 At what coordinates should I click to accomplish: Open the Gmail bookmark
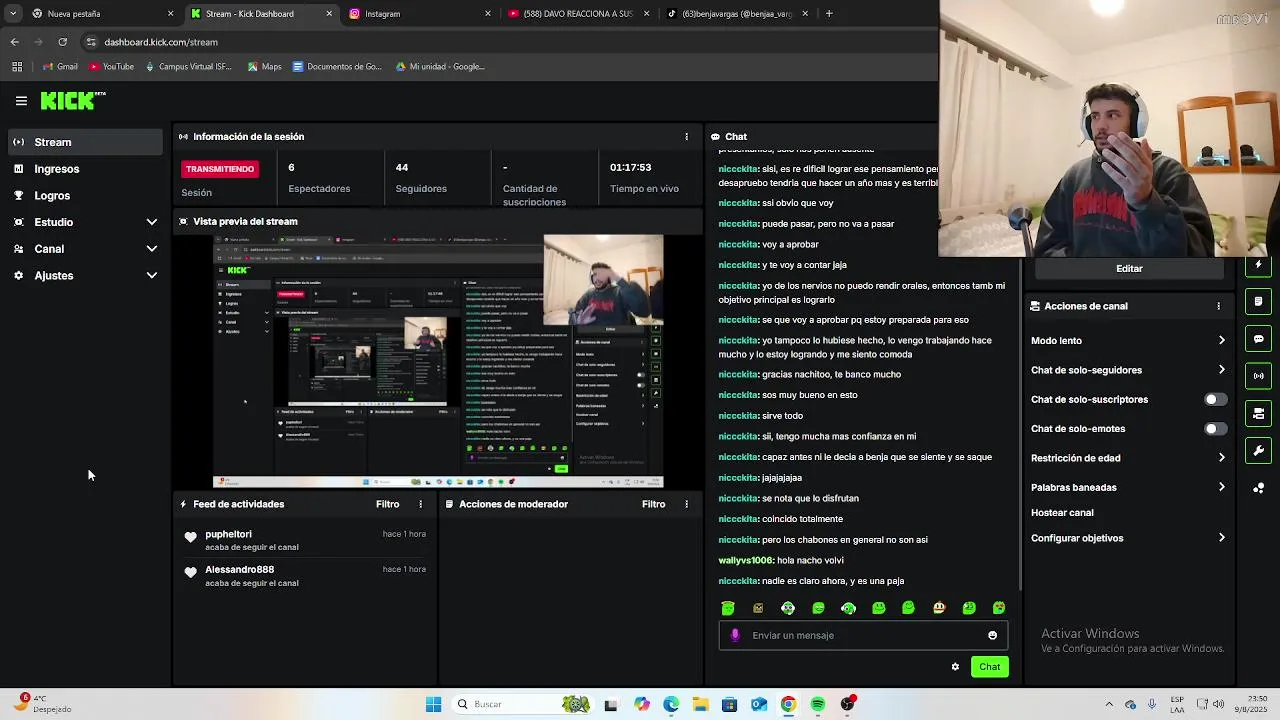point(60,67)
